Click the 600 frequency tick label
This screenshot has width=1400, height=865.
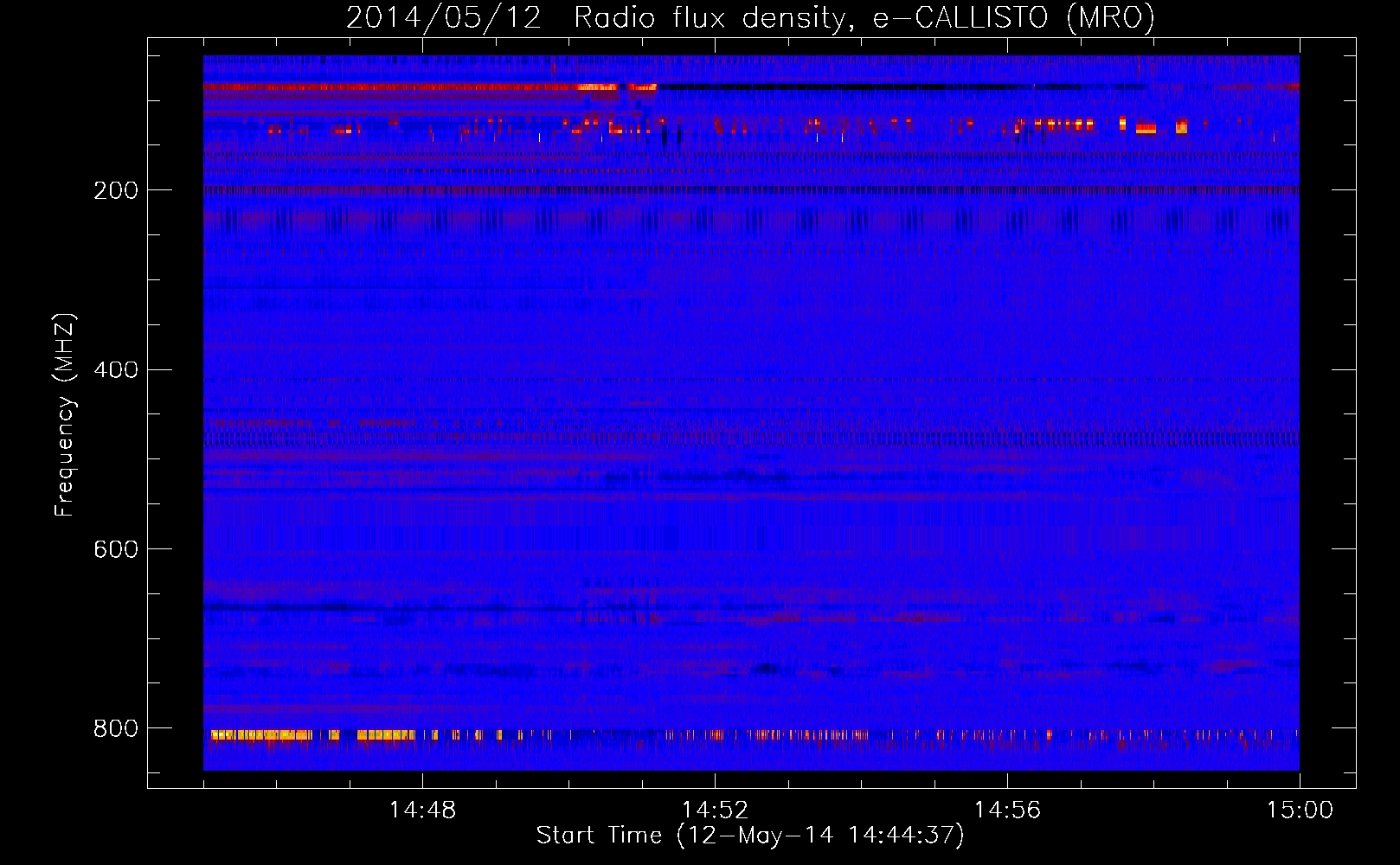coord(115,550)
